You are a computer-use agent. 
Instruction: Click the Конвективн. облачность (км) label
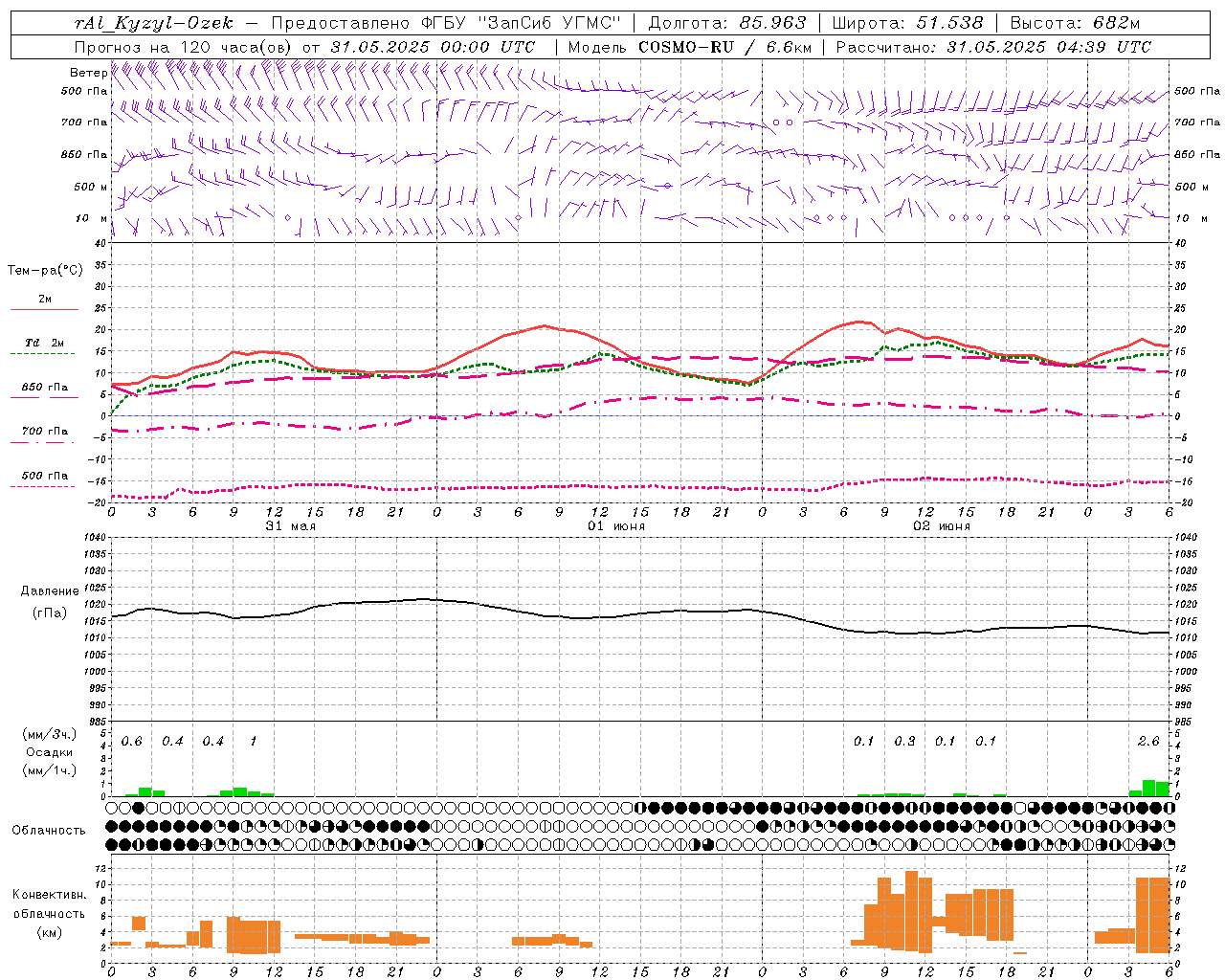(49, 913)
